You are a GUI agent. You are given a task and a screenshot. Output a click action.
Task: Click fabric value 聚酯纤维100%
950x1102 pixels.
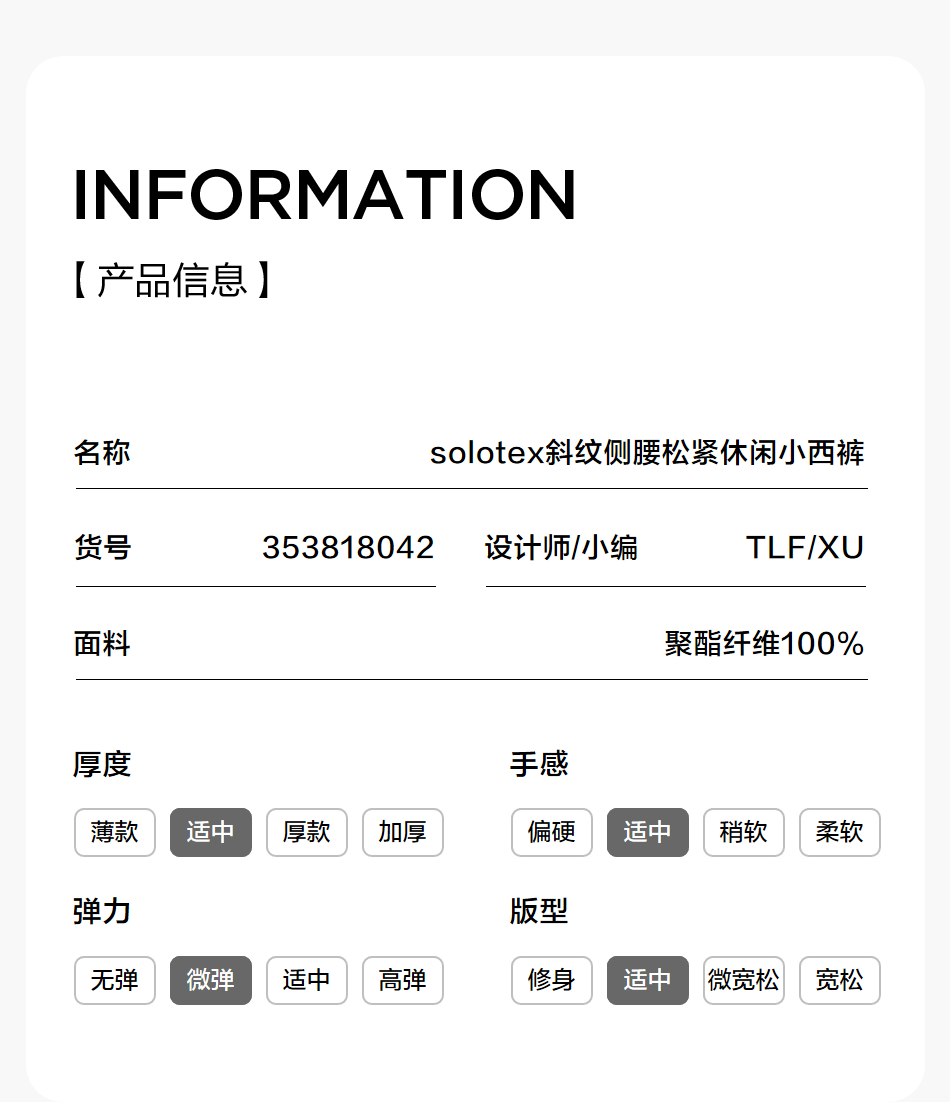tap(764, 644)
